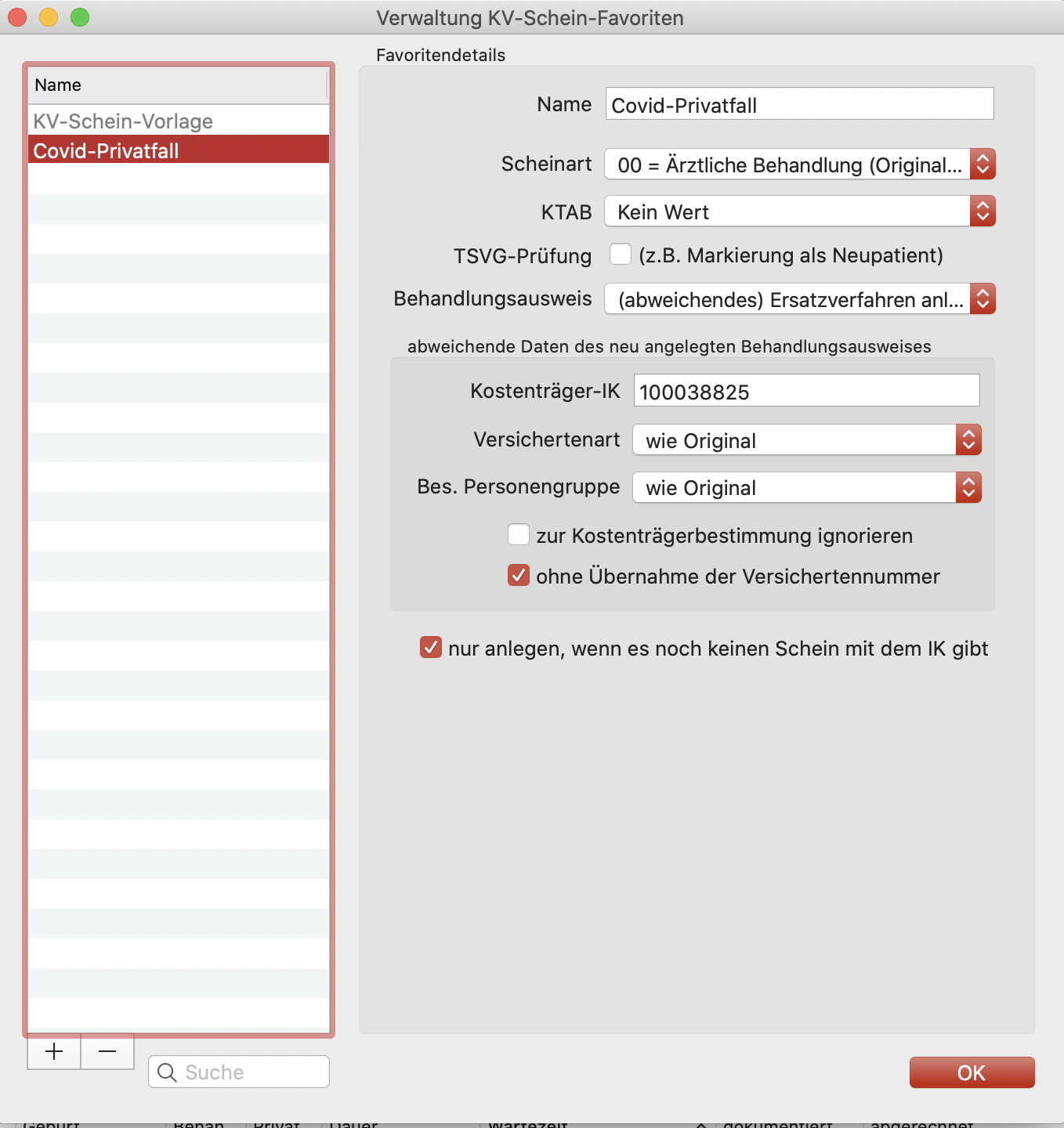Add a new favorite with plus button
Screen dimensions: 1064x1128
point(54,1051)
